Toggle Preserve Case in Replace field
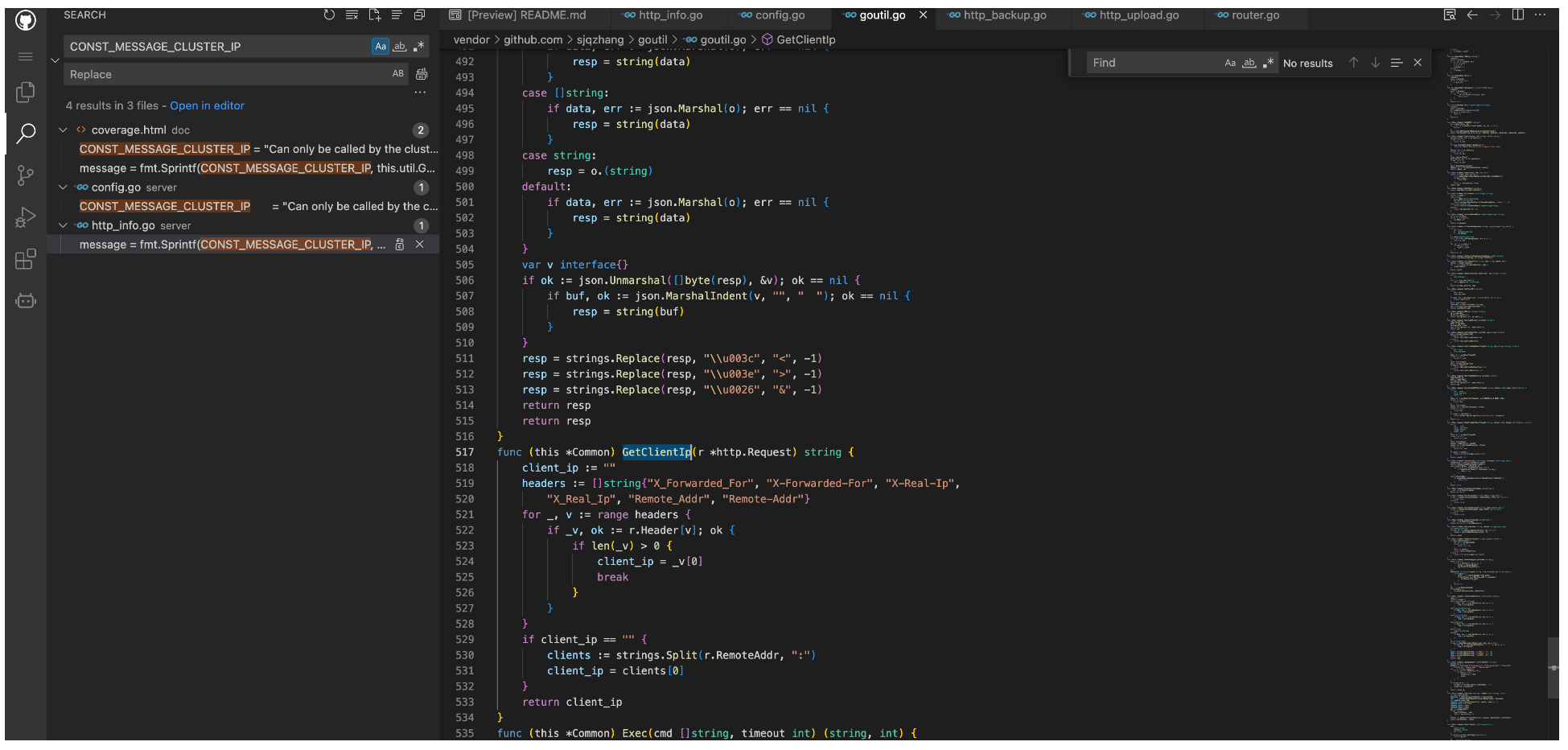1568x750 pixels. click(x=398, y=74)
